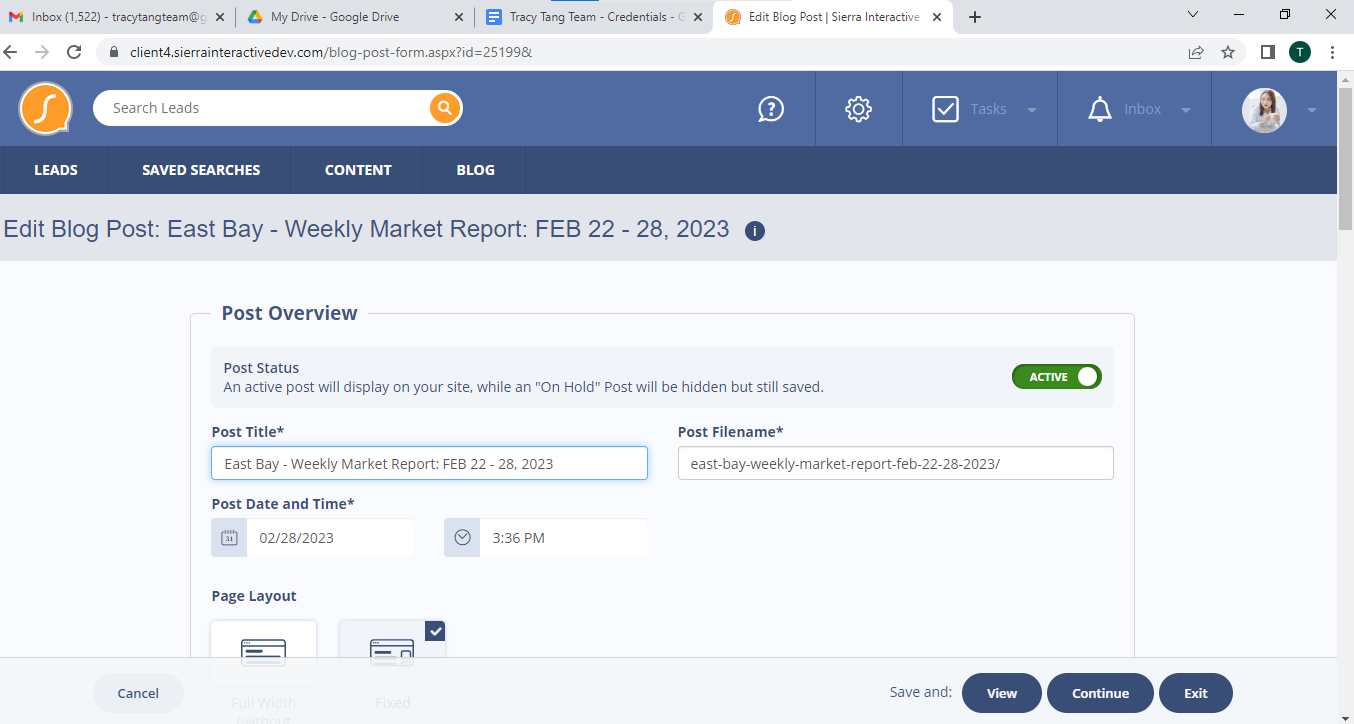
Task: Click the orange search magnifier button
Action: (x=445, y=108)
